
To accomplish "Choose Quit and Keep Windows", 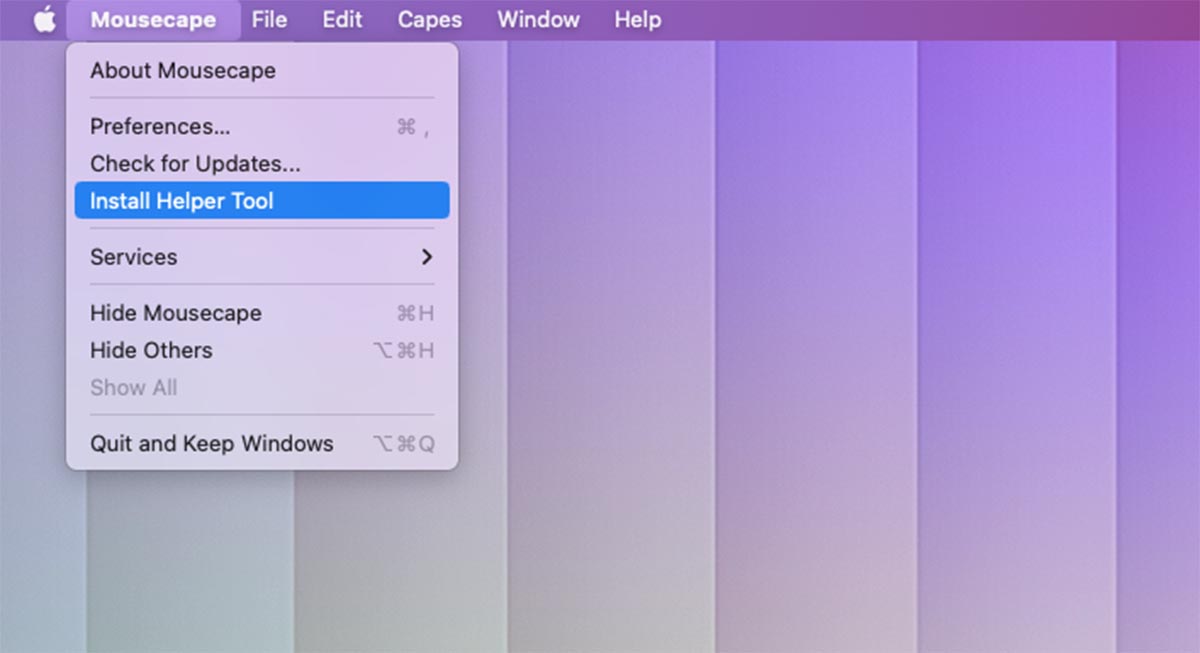I will pos(262,443).
